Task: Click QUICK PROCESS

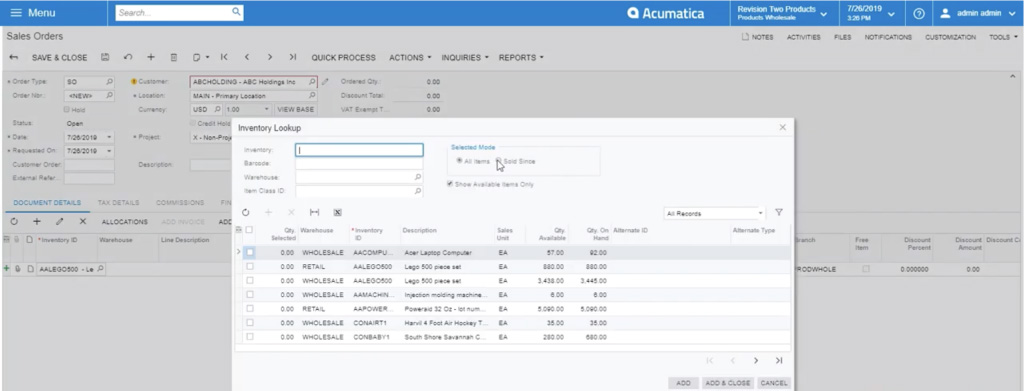Action: click(344, 57)
